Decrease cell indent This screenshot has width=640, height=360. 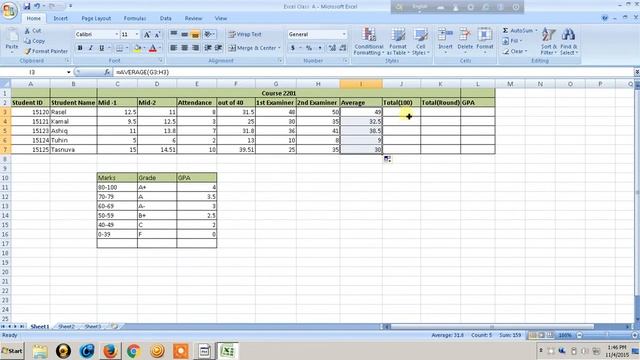click(208, 48)
